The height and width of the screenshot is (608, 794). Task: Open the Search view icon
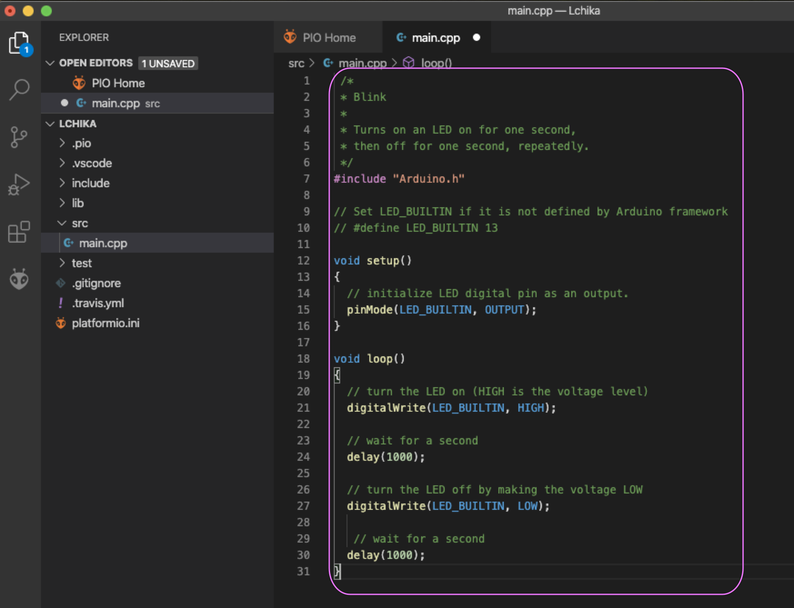pyautogui.click(x=19, y=90)
